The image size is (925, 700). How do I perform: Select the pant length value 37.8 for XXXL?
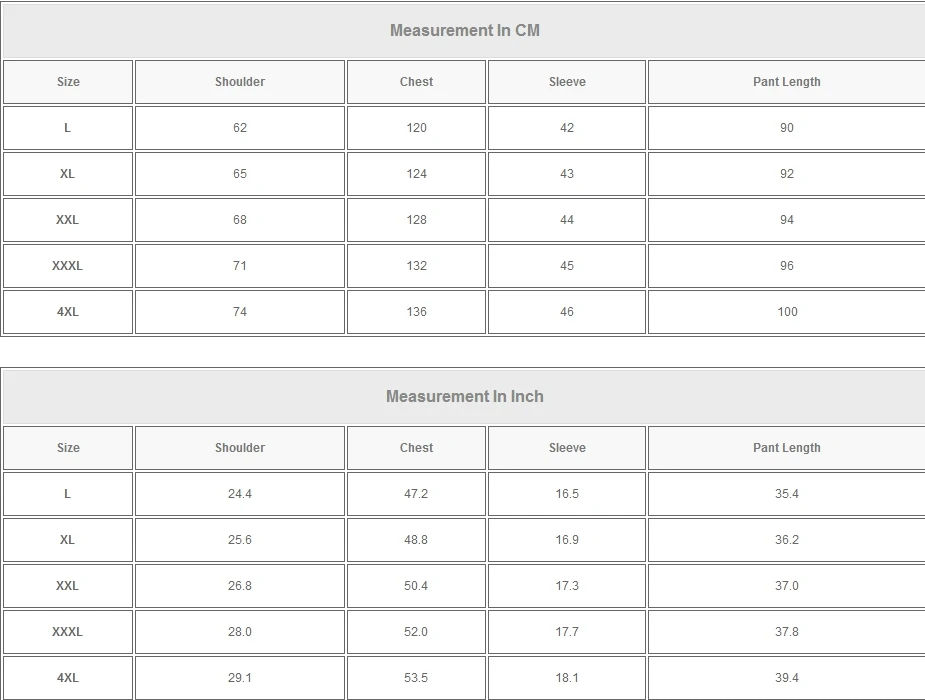pyautogui.click(x=787, y=632)
